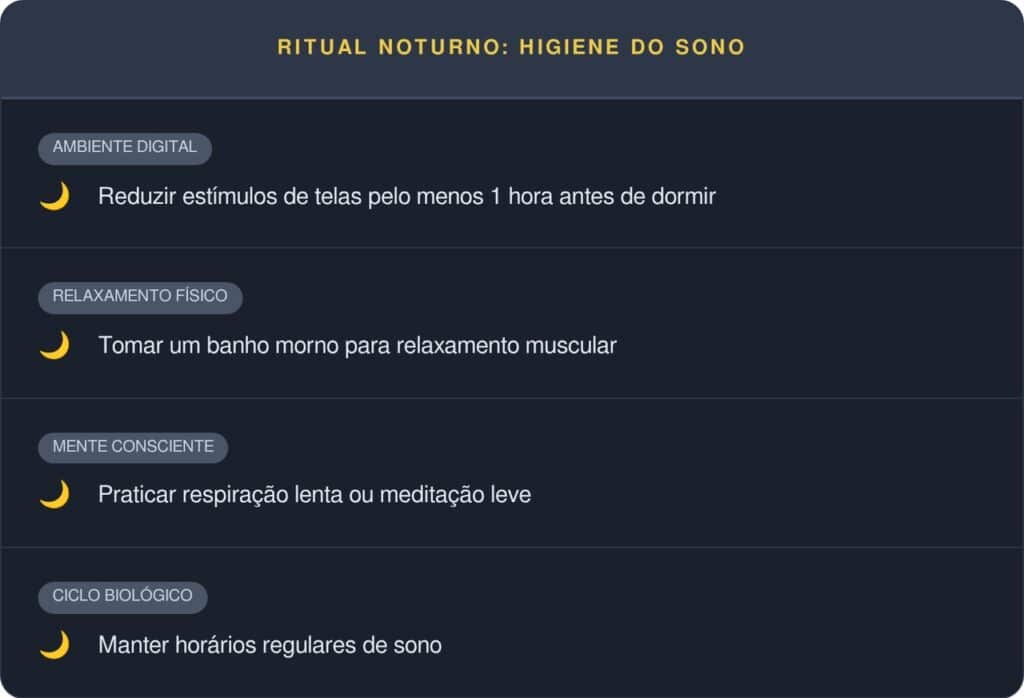Click the word 'Praticar' in the third tip
This screenshot has width=1024, height=698.
(136, 495)
